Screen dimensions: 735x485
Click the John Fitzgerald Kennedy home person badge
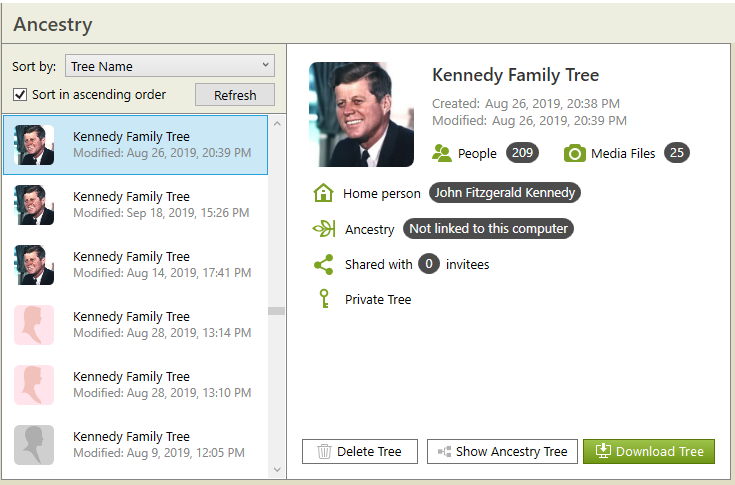[505, 193]
